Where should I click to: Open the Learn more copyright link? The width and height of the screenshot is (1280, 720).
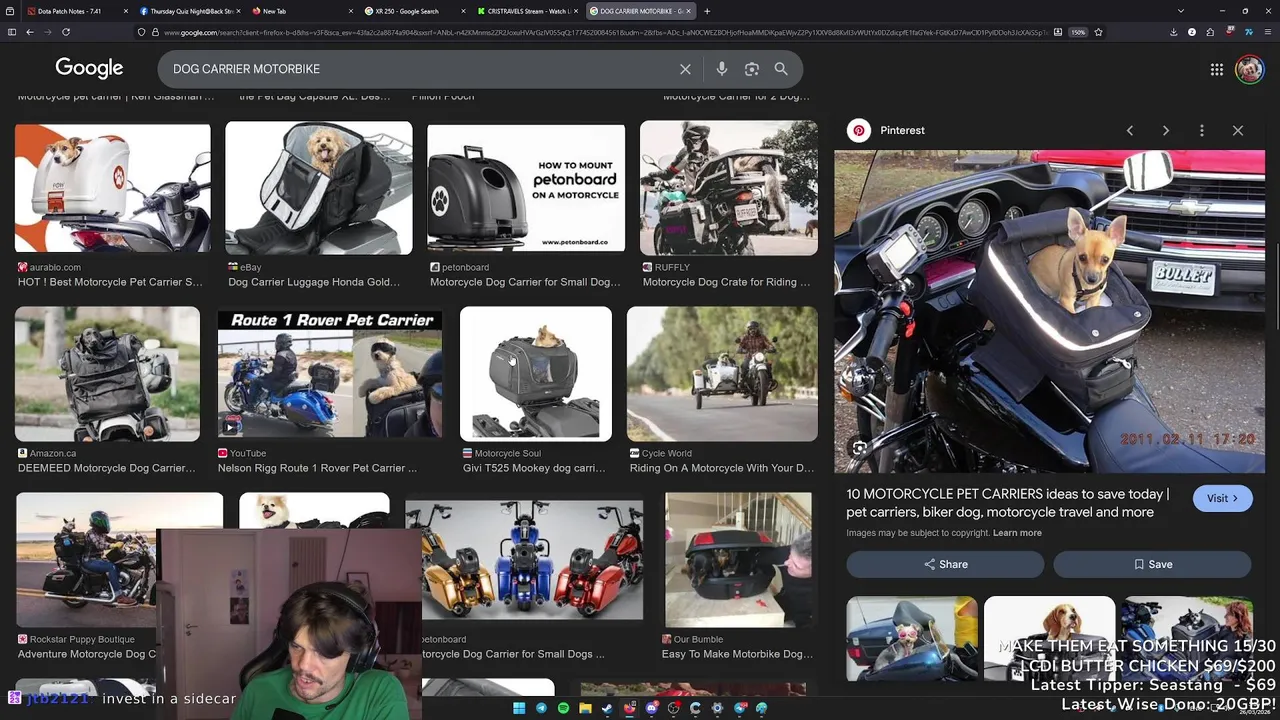pyautogui.click(x=1017, y=533)
